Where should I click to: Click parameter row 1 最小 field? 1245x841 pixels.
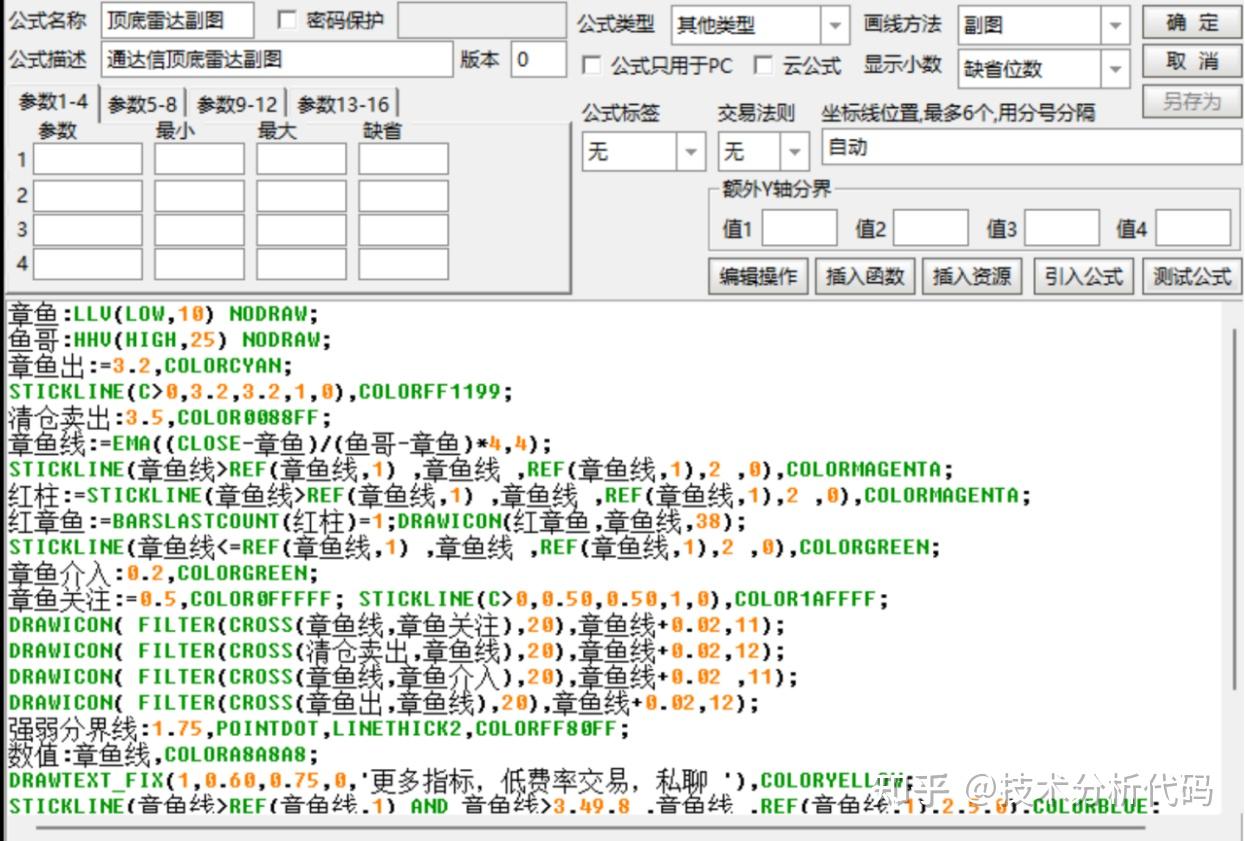[199, 159]
